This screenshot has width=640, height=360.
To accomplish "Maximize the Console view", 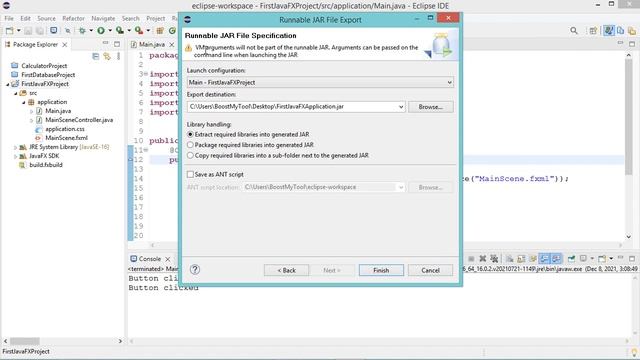I will tap(632, 258).
